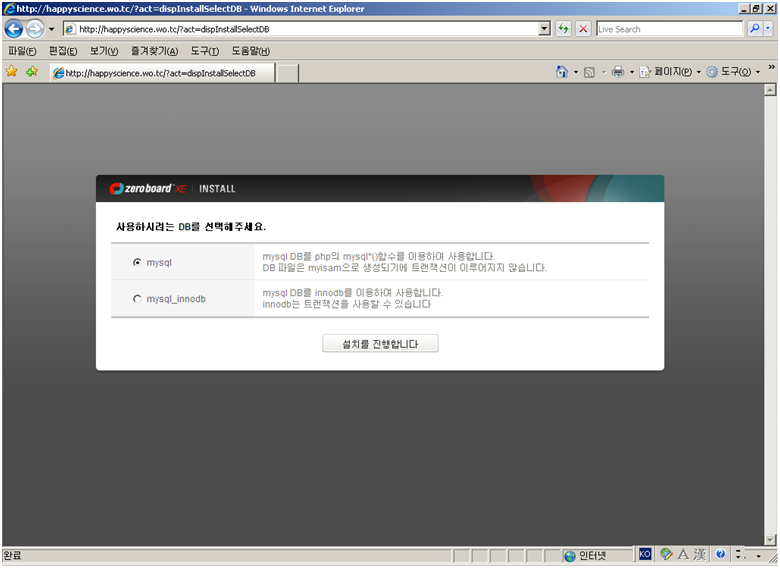Expand the Print dropdown arrow

(x=632, y=73)
